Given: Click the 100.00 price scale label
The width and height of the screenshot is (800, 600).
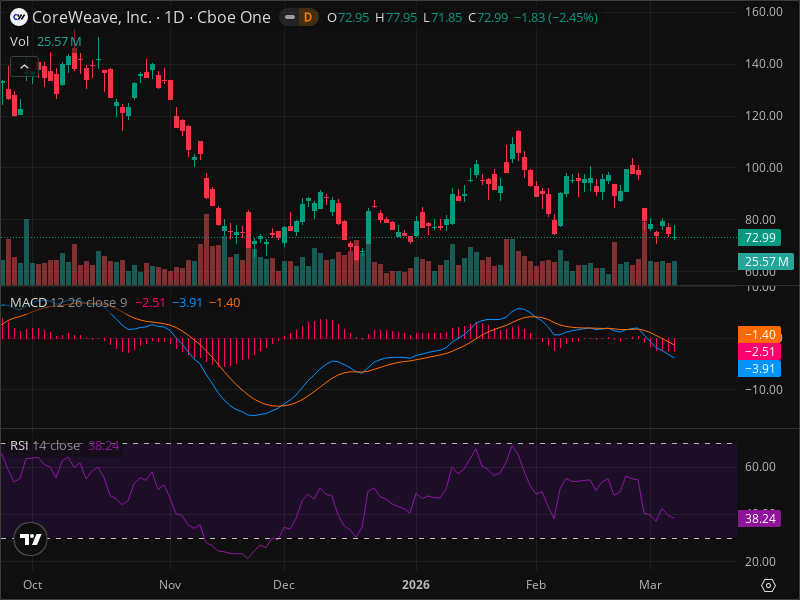Looking at the screenshot, I should (763, 167).
